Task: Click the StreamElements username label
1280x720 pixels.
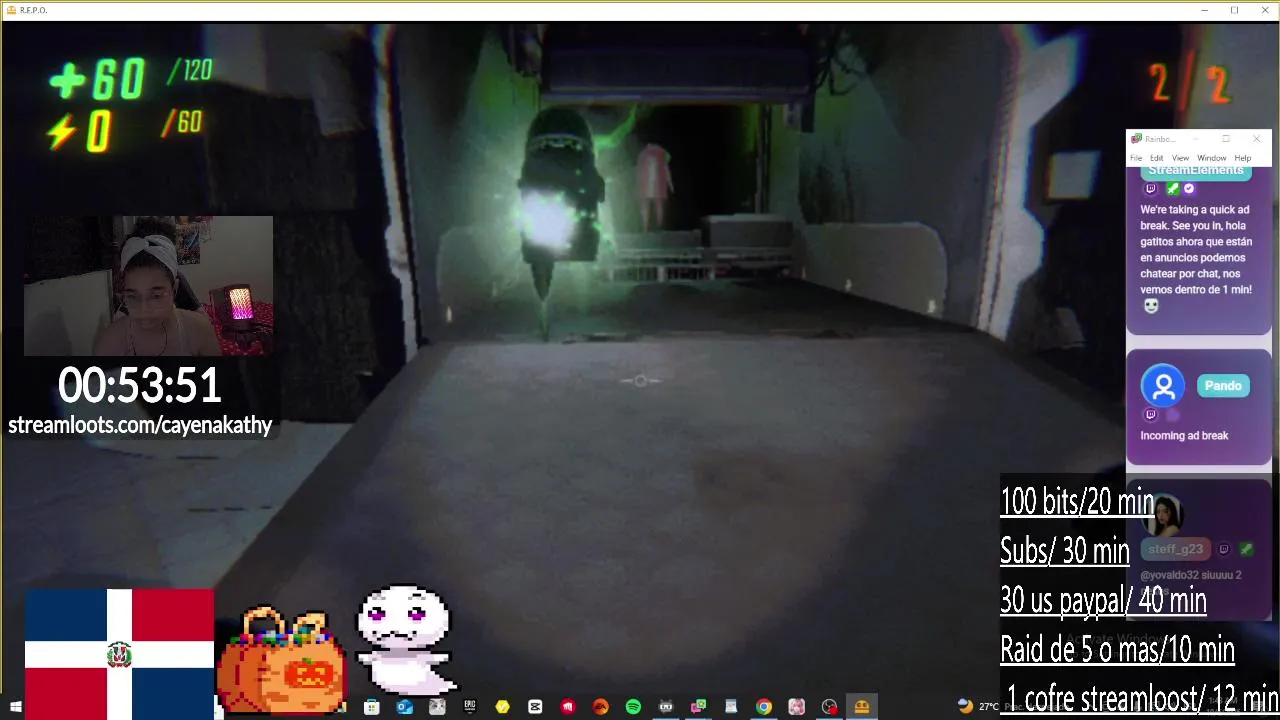Action: coord(1196,170)
